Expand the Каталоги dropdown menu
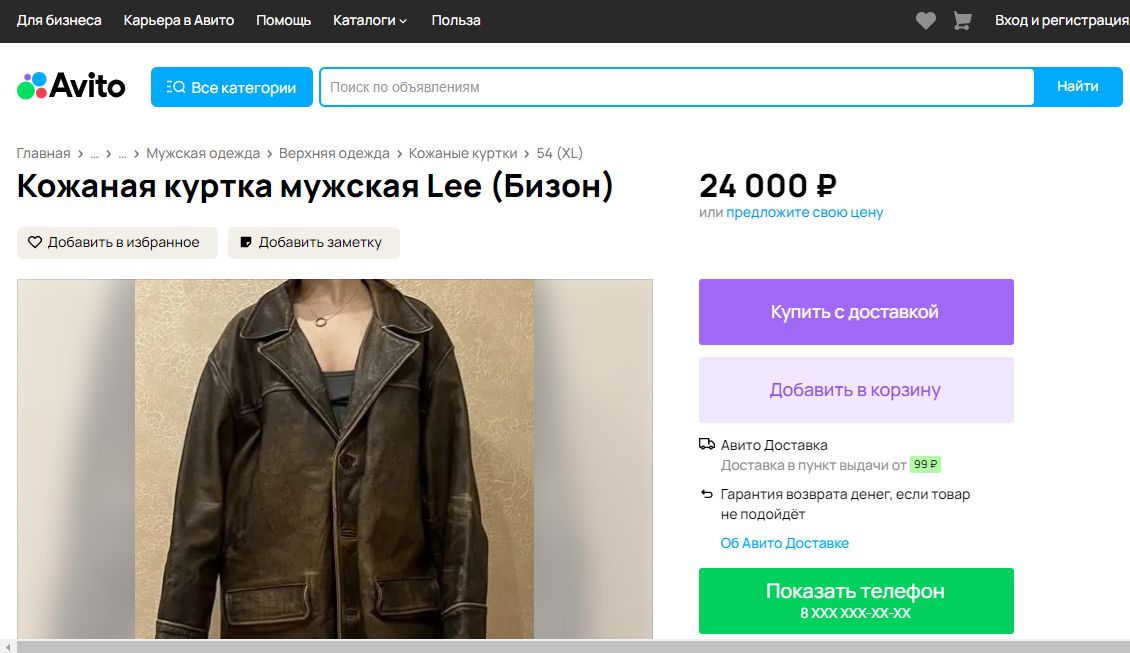1130x653 pixels. point(370,20)
